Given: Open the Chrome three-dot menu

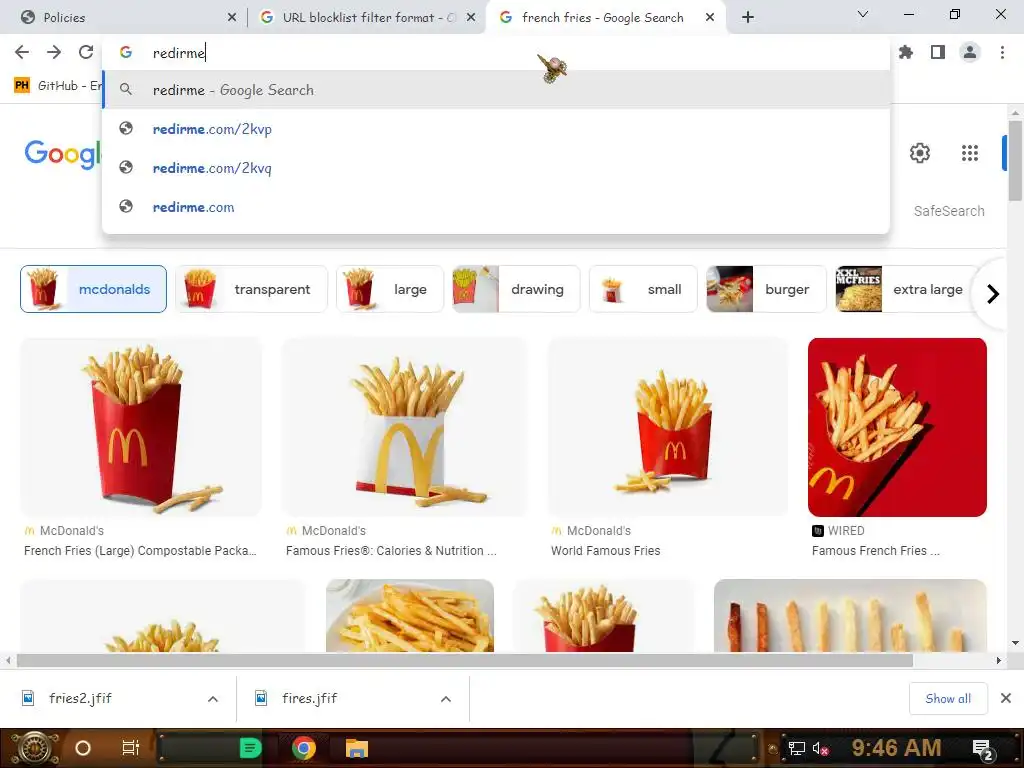Looking at the screenshot, I should click(x=1002, y=52).
